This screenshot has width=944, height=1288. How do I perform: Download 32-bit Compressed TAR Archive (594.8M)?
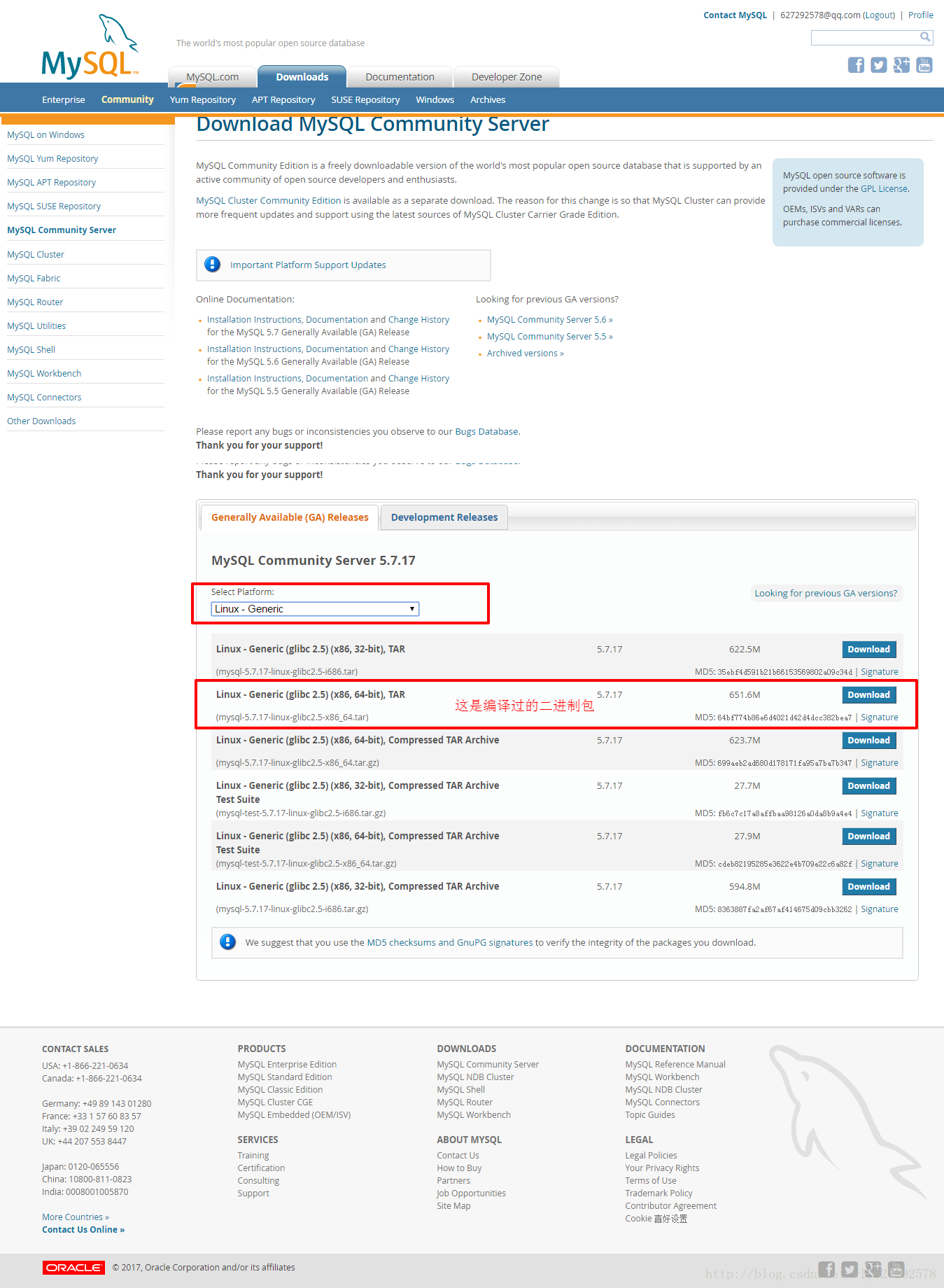[x=869, y=886]
